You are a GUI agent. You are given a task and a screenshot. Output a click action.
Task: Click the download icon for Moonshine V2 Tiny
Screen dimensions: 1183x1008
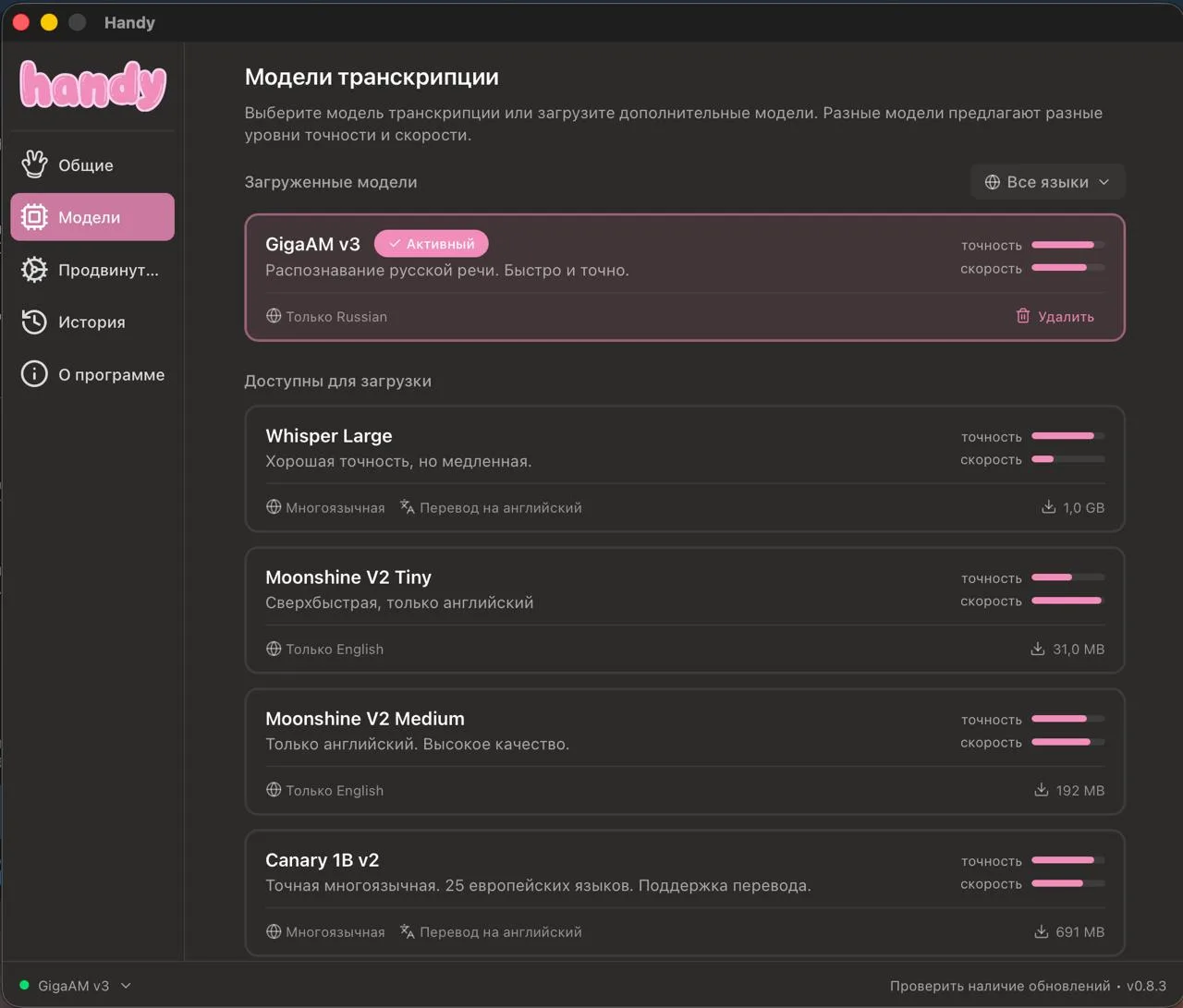tap(1038, 649)
